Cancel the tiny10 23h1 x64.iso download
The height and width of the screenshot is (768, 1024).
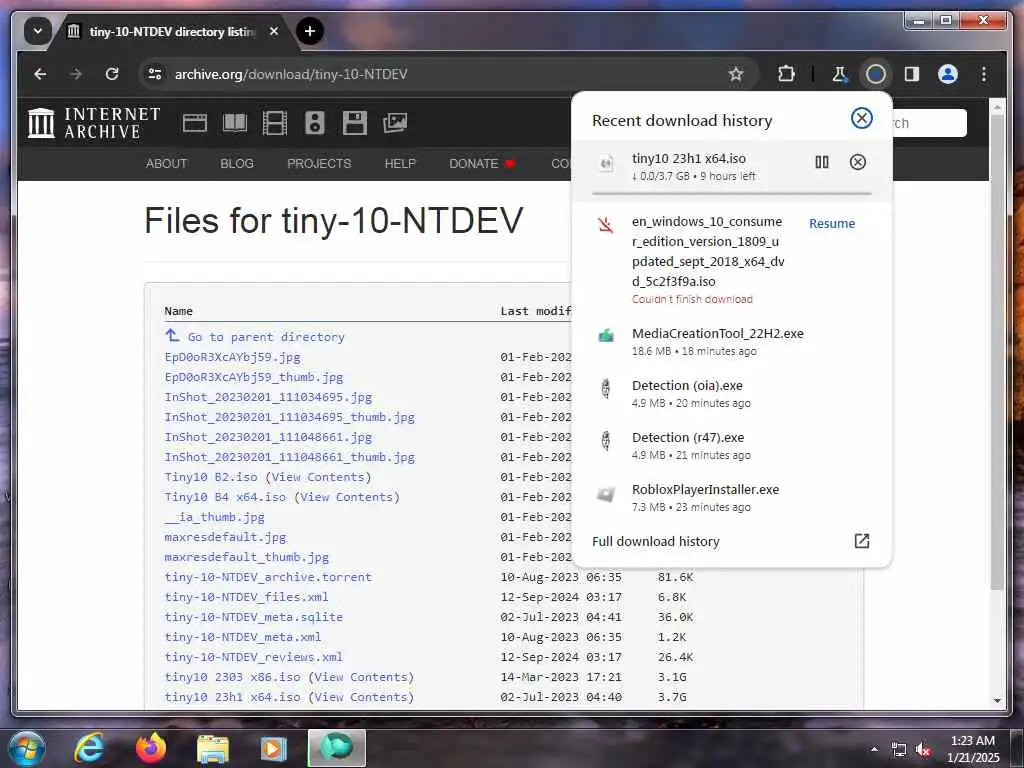tap(857, 162)
